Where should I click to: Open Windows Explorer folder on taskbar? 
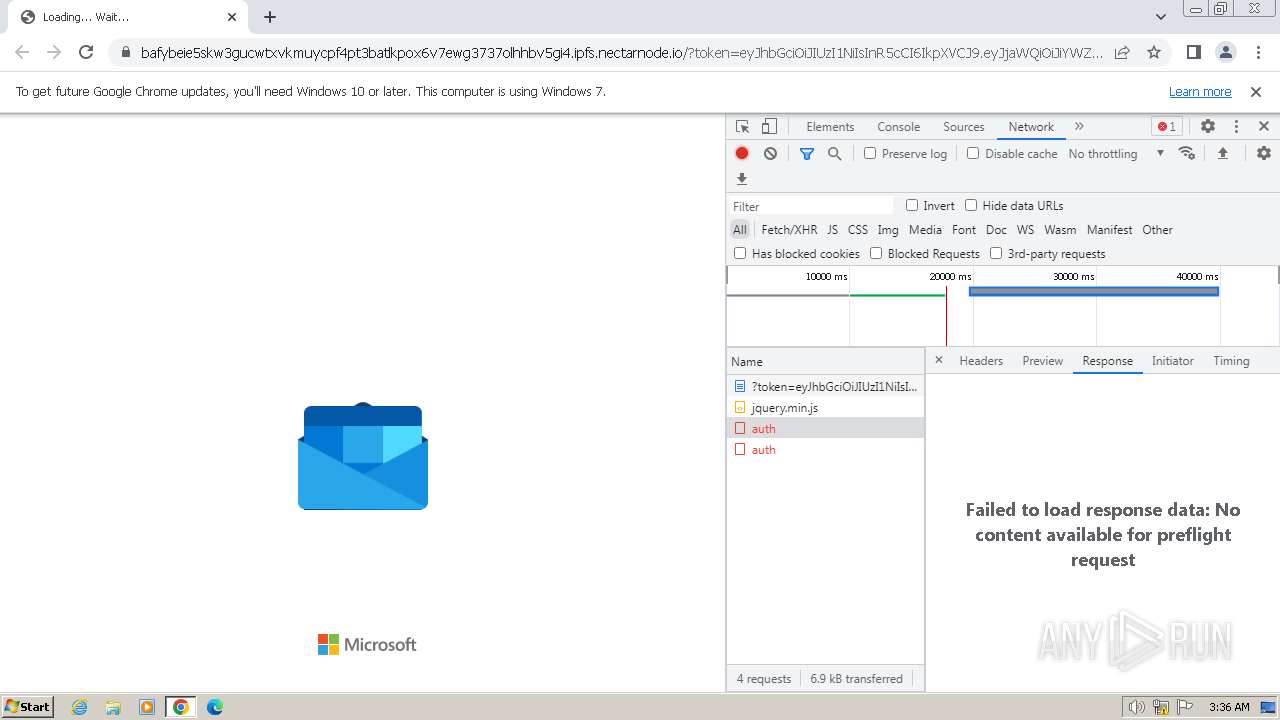113,707
